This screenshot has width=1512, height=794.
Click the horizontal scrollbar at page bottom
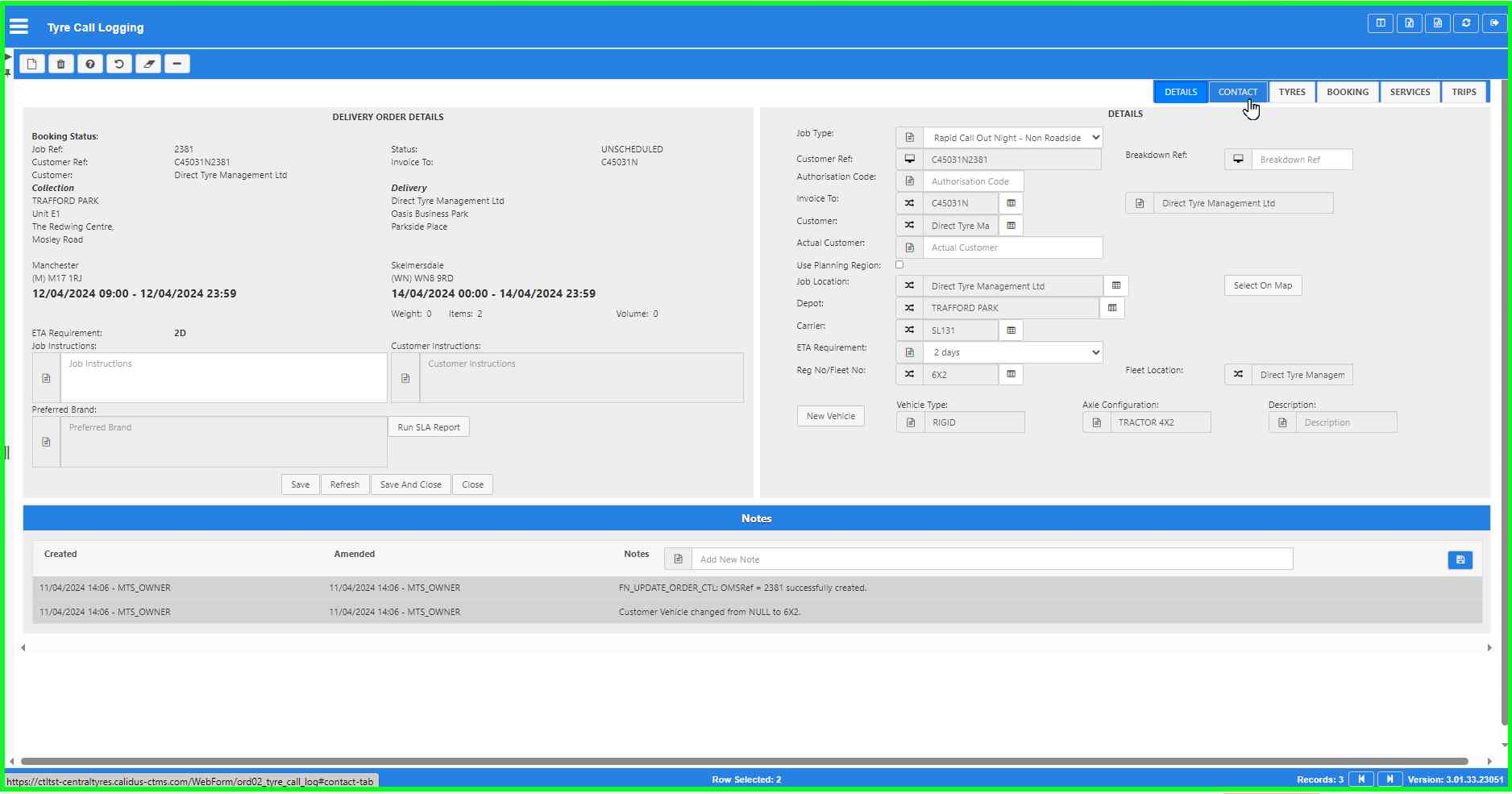pyautogui.click(x=743, y=761)
